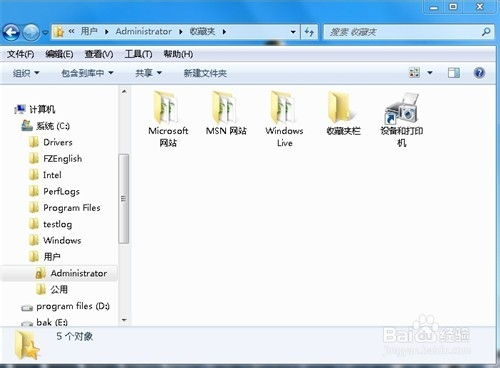500x368 pixels.
Task: Select the 公用 folder in tree
Action: 59,290
